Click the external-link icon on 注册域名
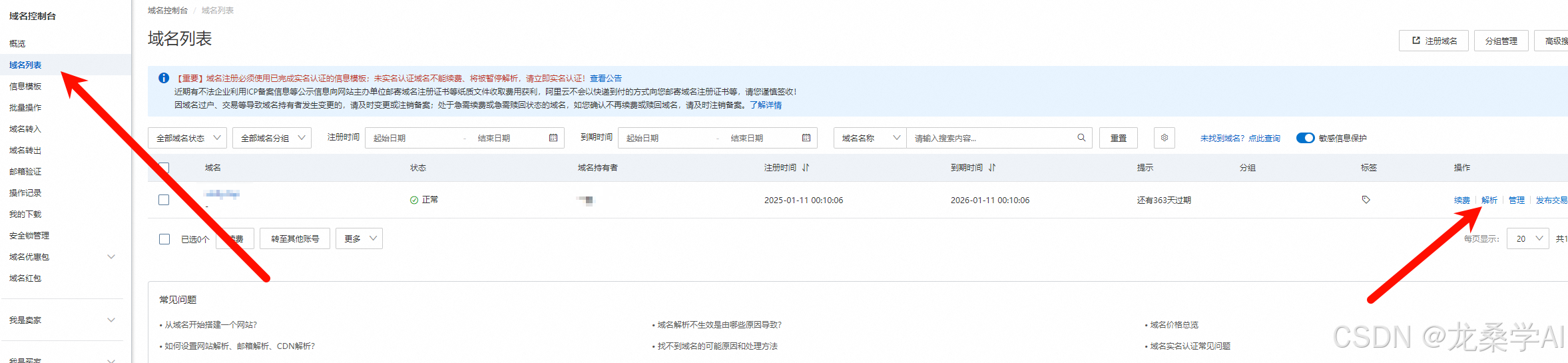Screen dimensions: 1568x363 1416,41
